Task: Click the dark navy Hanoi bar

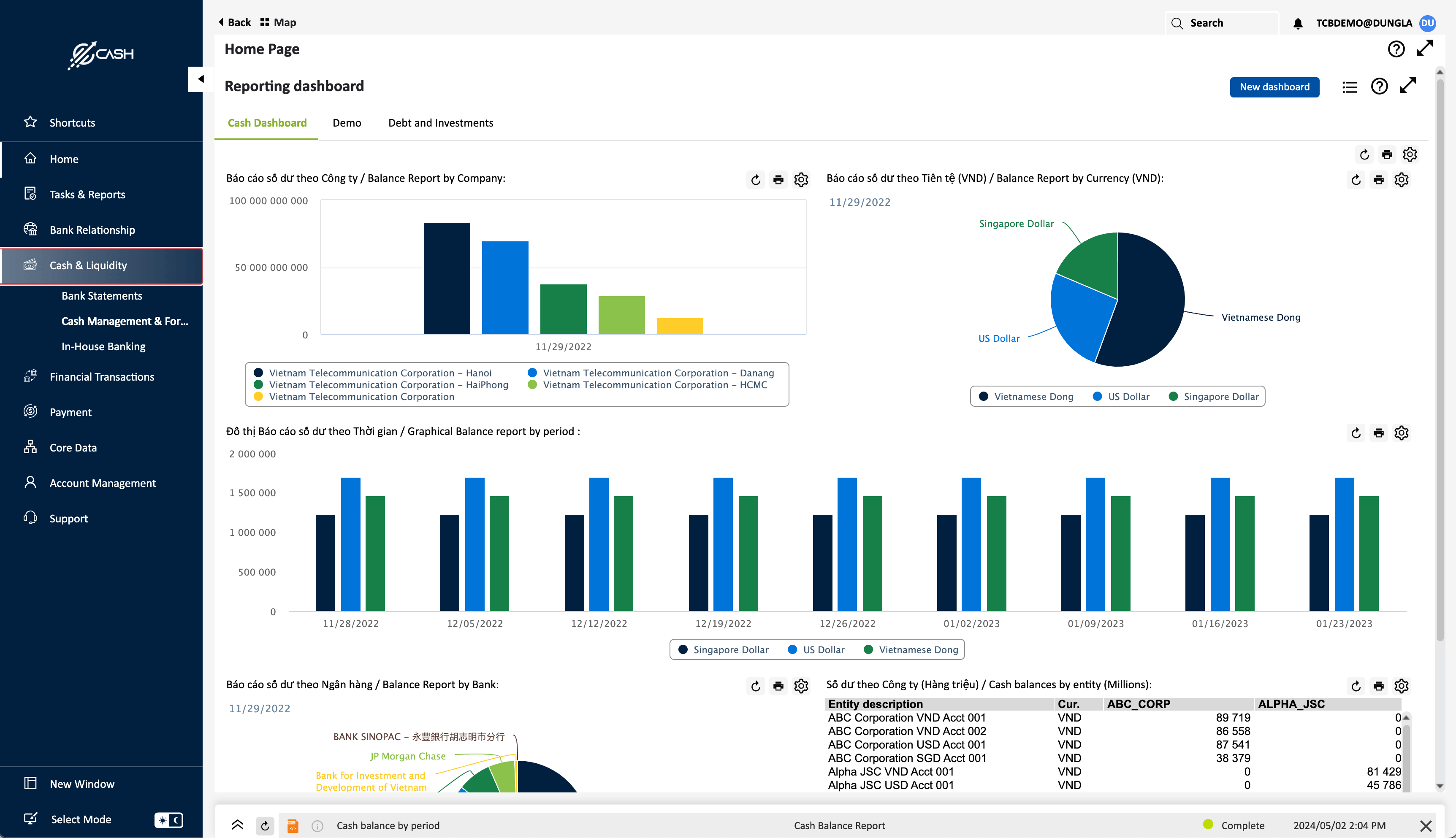Action: [x=447, y=278]
